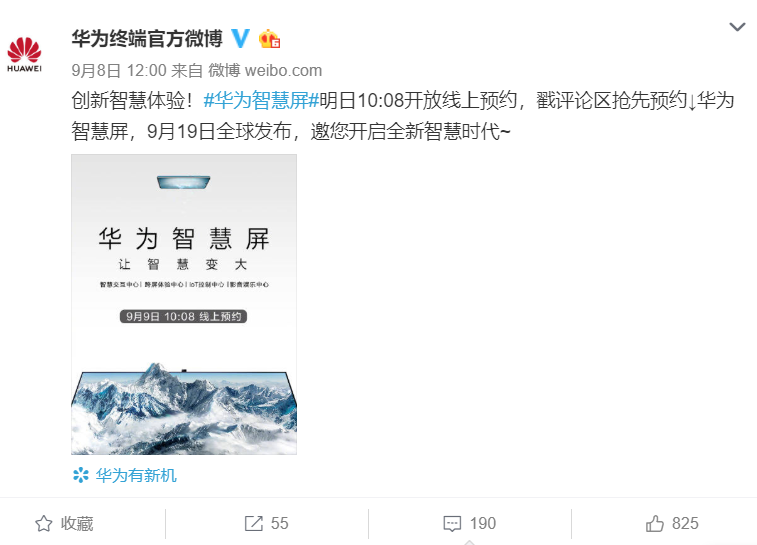
Task: Expand the post options chevron menu
Action: point(737,27)
